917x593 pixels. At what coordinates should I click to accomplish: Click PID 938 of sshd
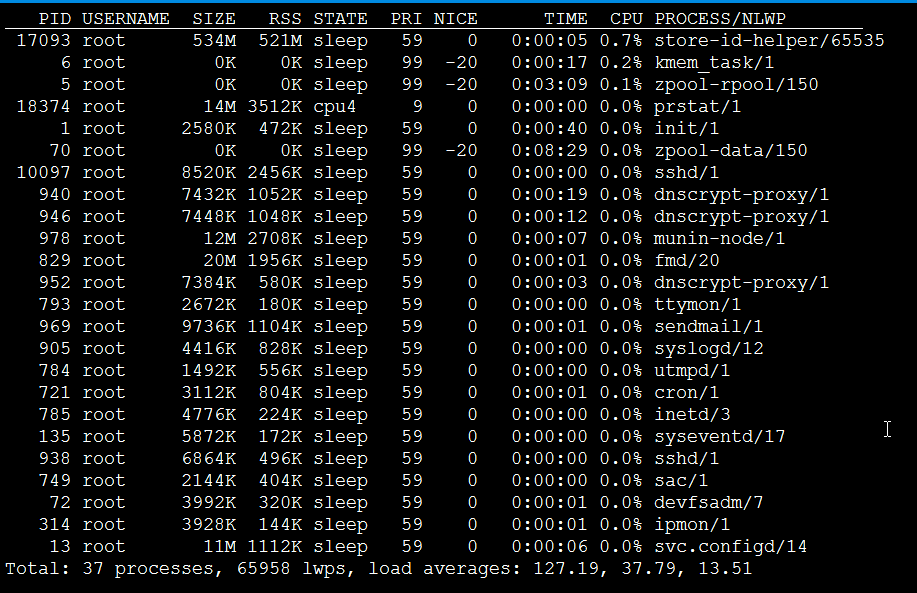(55, 458)
